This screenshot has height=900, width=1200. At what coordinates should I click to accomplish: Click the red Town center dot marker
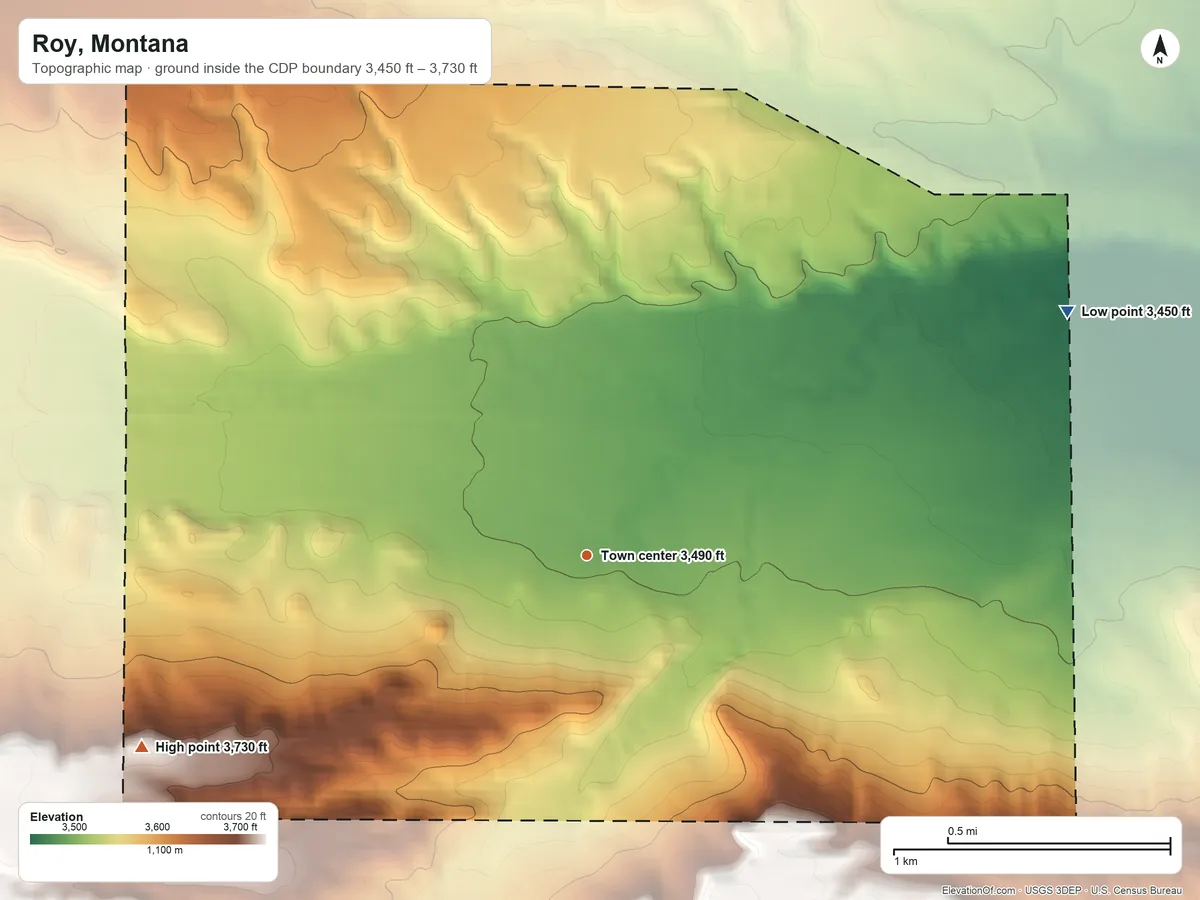click(586, 555)
